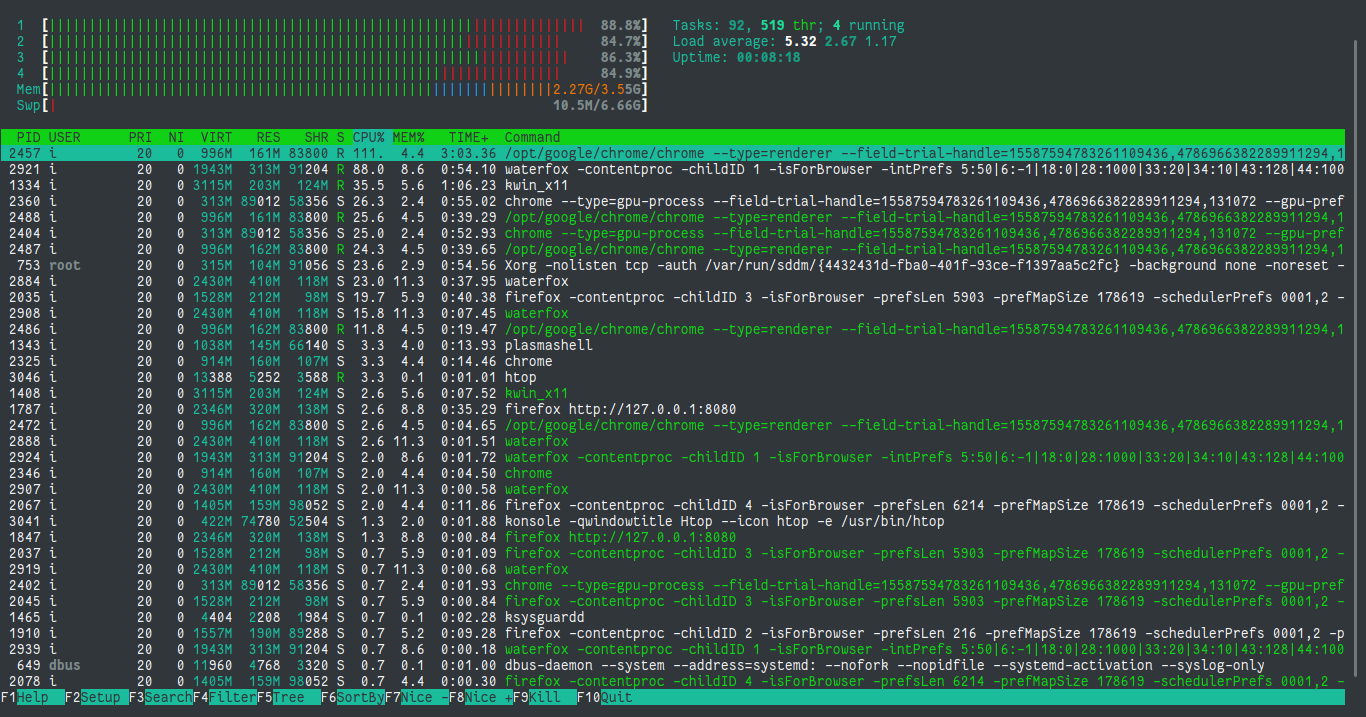Sort by the CPU% column header
The height and width of the screenshot is (717, 1366).
pos(368,137)
